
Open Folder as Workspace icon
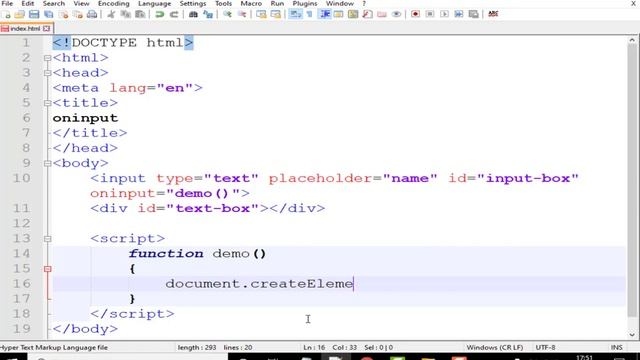coord(382,14)
